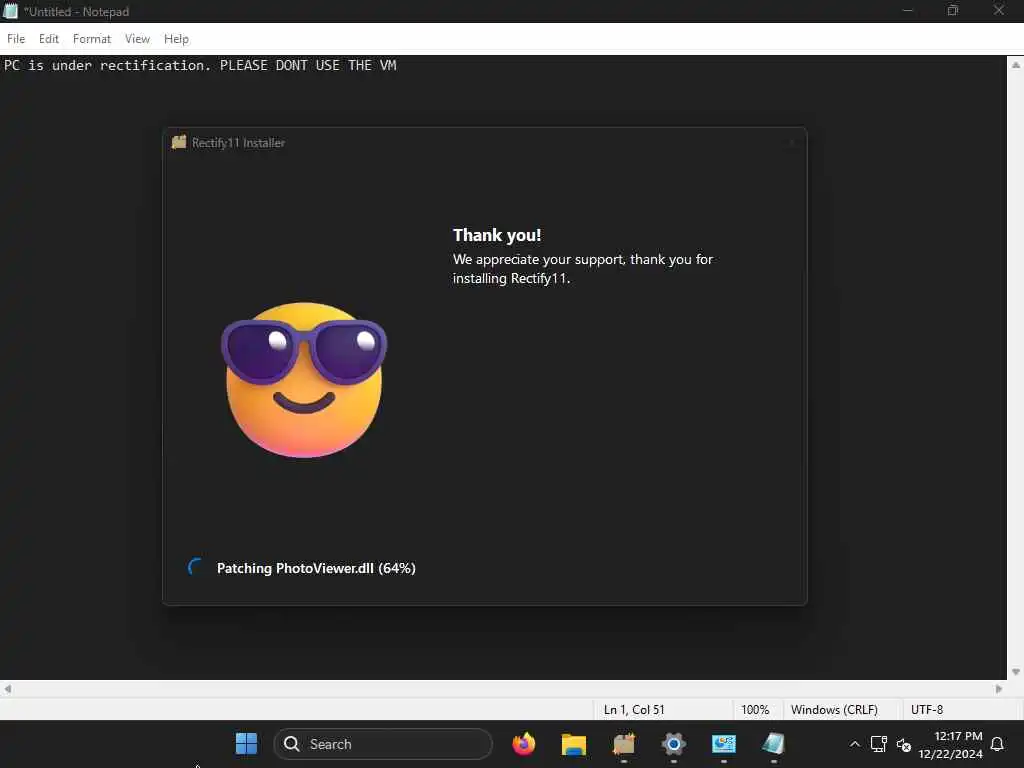The height and width of the screenshot is (768, 1024).
Task: Open the Control Panel taskbar icon
Action: 724,744
